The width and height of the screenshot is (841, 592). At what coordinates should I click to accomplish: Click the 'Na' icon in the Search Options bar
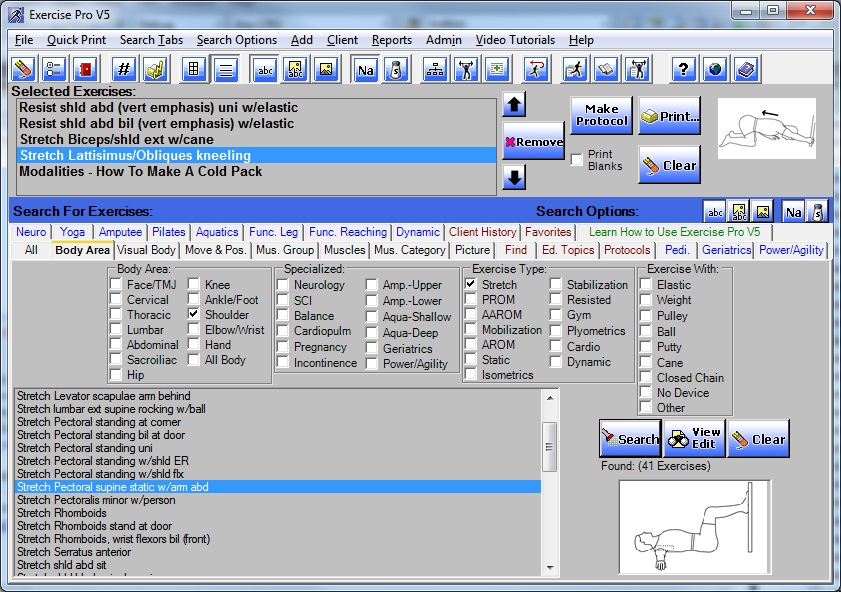(794, 212)
